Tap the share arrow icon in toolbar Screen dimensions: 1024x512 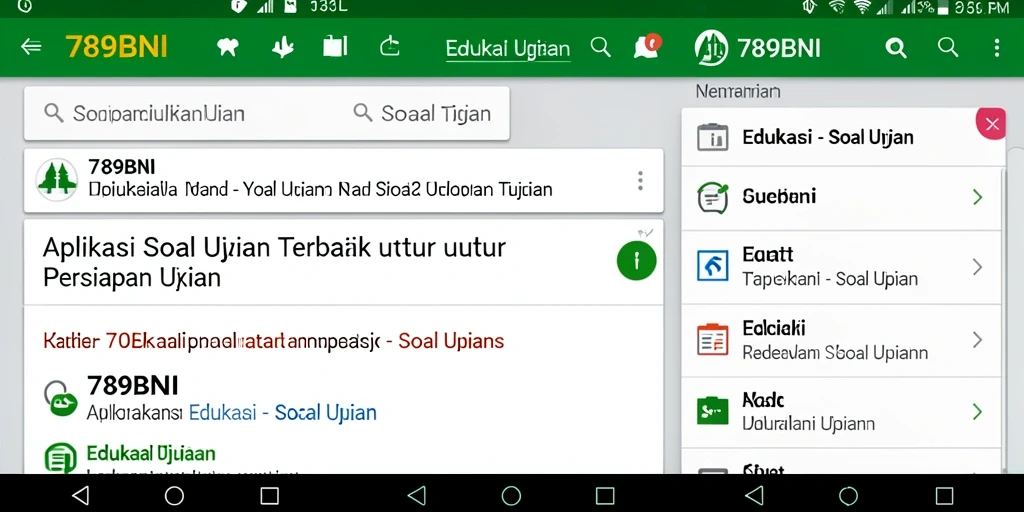pyautogui.click(x=389, y=46)
